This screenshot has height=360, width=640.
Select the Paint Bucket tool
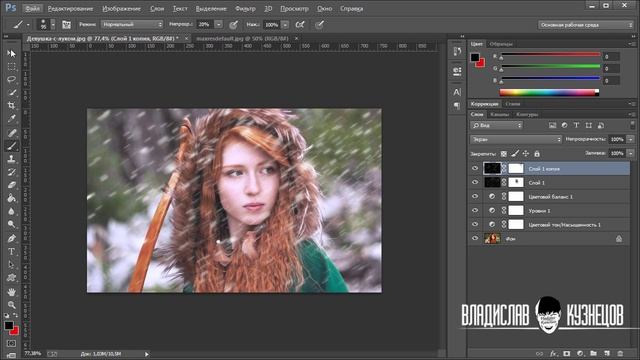[11, 198]
